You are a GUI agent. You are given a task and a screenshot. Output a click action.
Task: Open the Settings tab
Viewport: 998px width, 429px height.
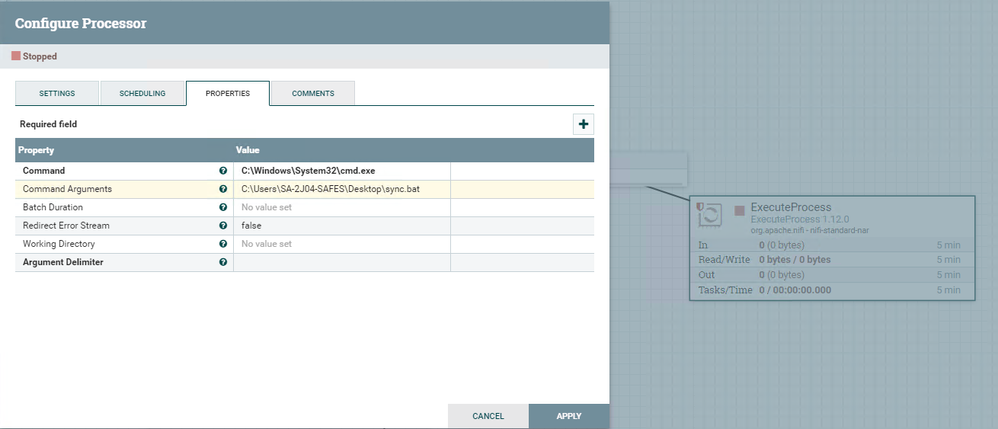[57, 93]
